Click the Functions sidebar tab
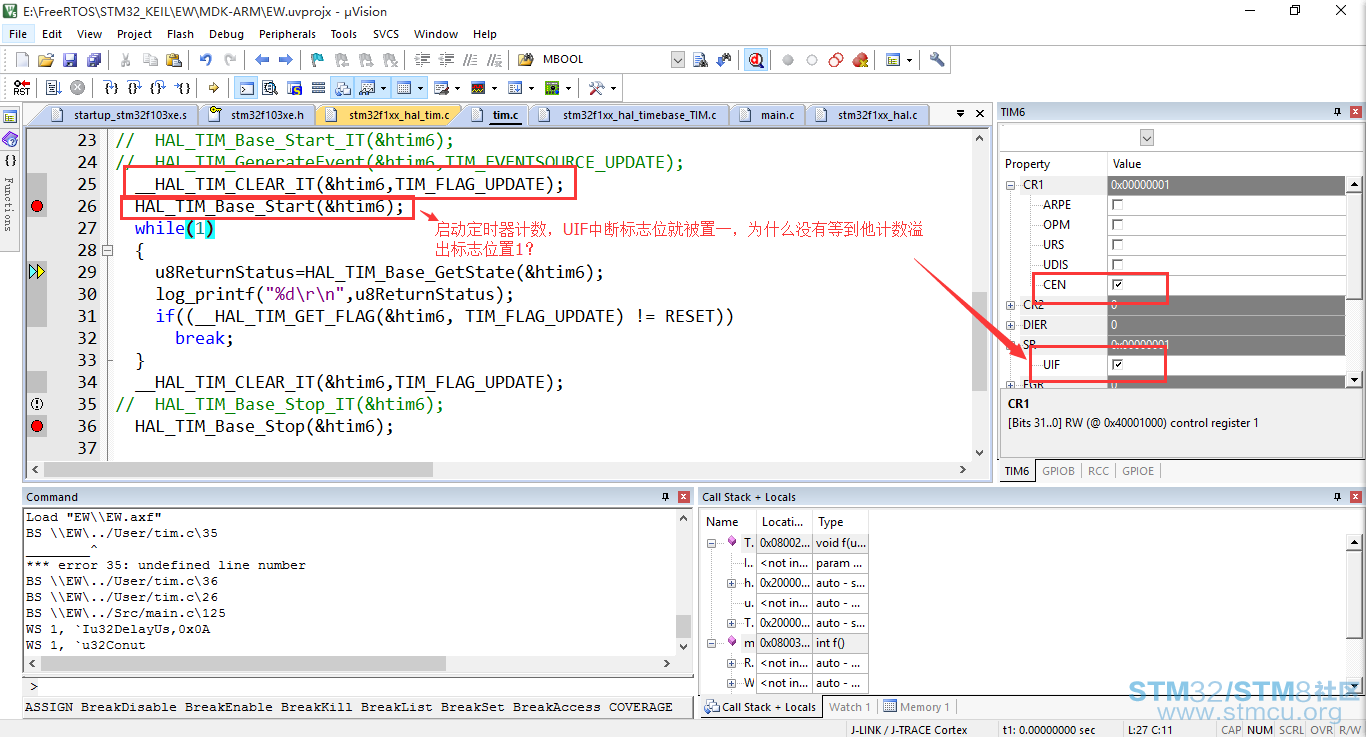The width and height of the screenshot is (1366, 737). (x=9, y=204)
